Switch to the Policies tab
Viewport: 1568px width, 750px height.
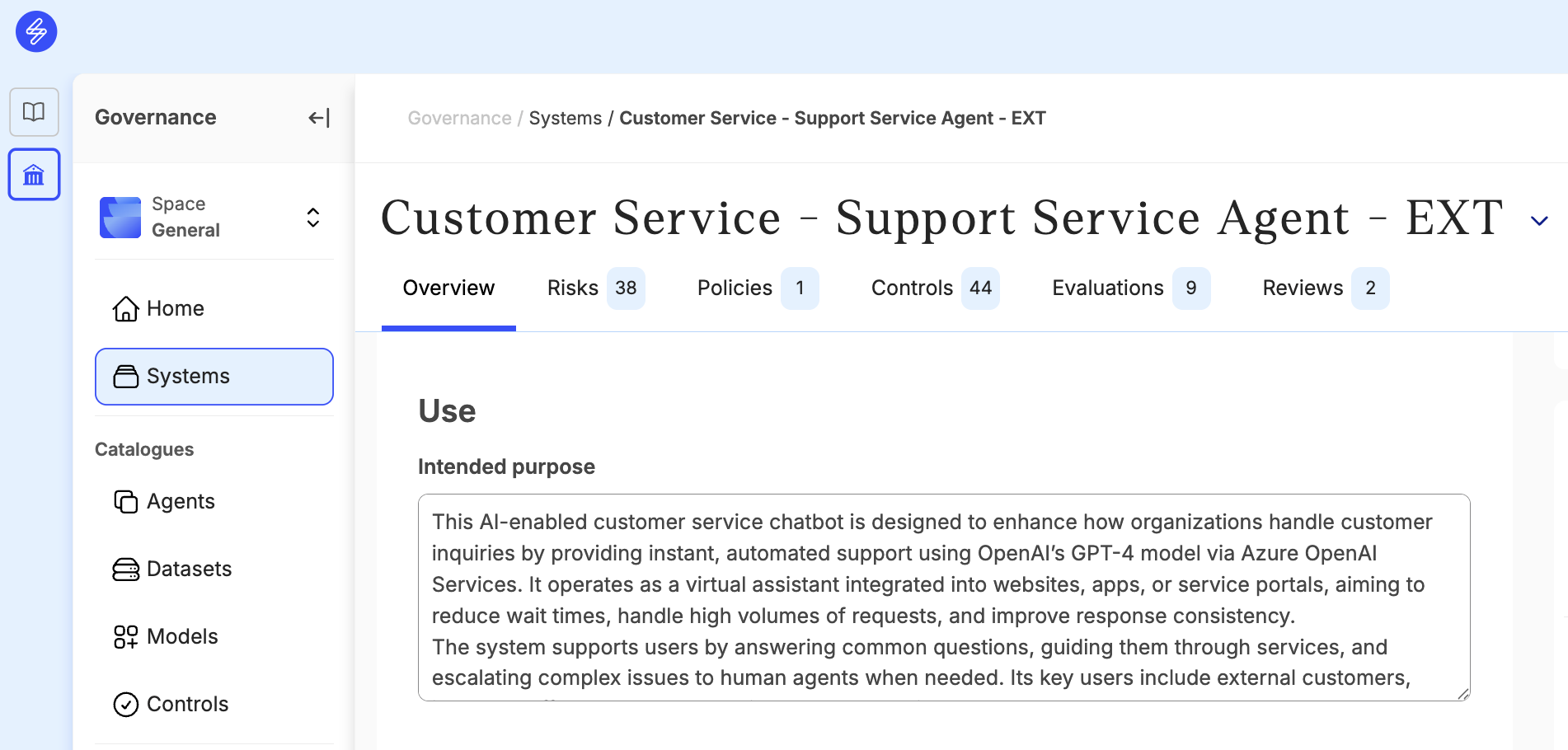[x=757, y=288]
